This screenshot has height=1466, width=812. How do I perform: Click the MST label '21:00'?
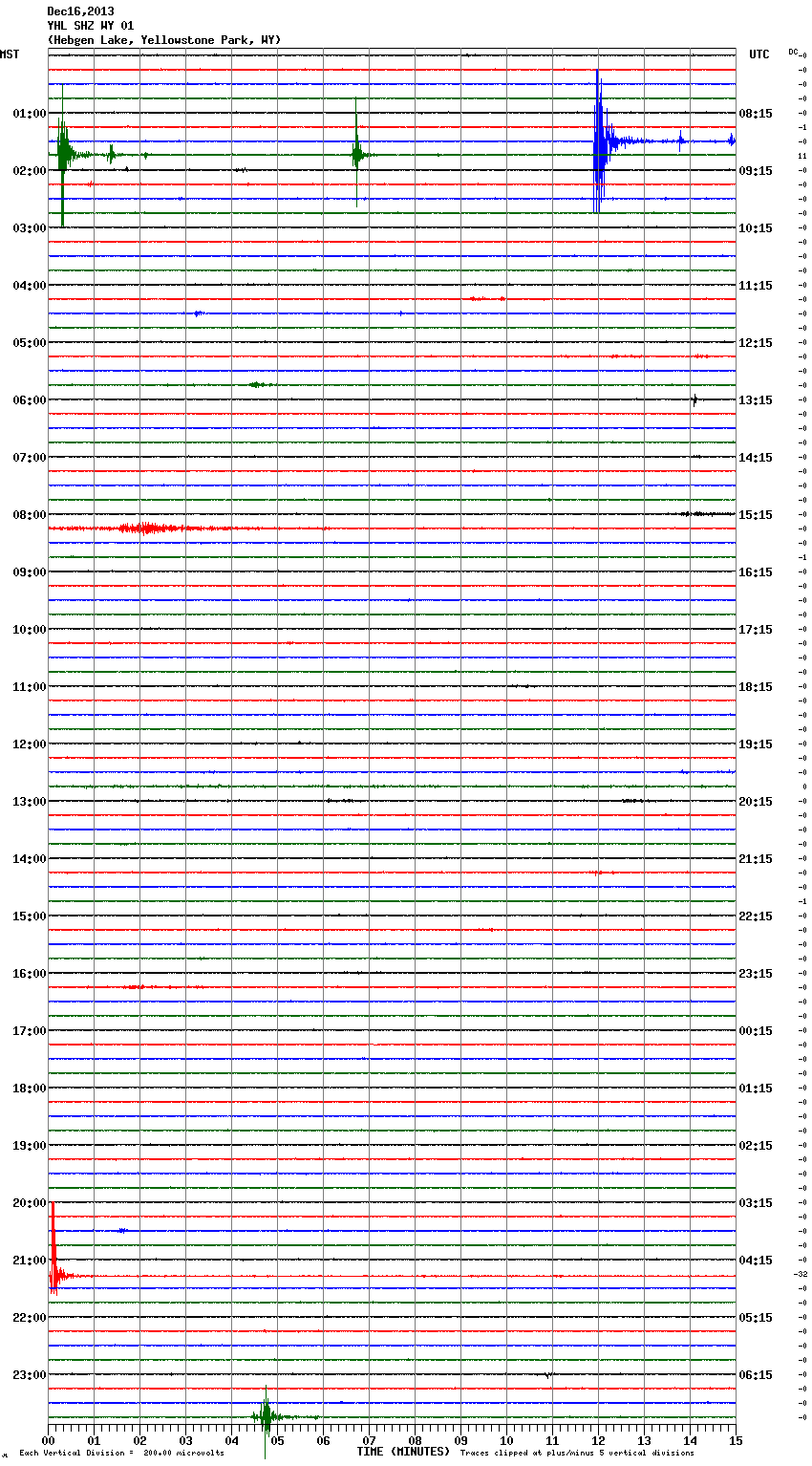29,1261
